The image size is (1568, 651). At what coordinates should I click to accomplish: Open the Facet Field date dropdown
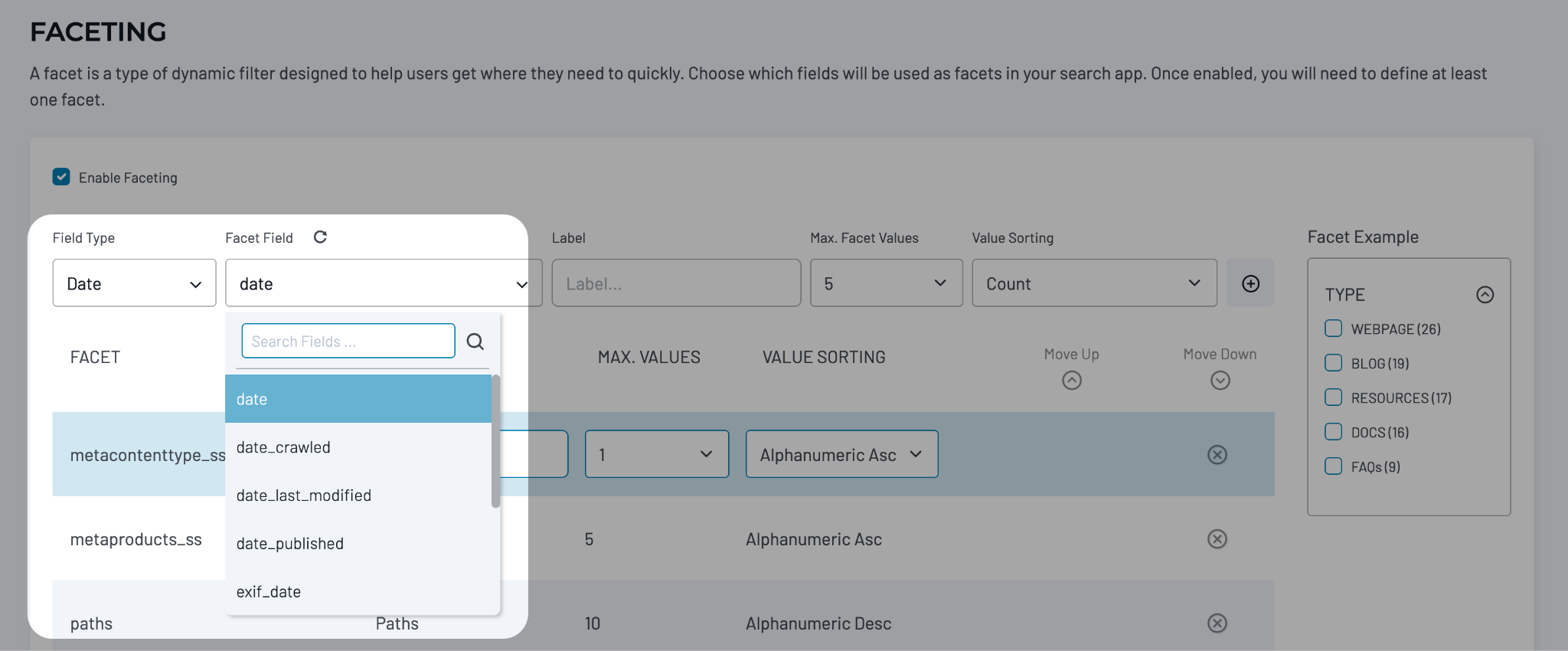pos(384,283)
